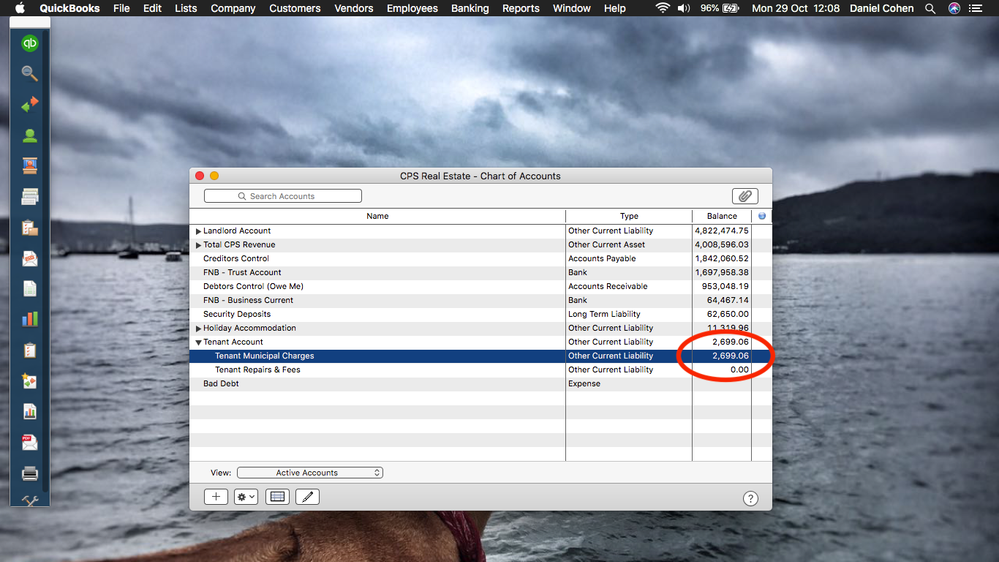The image size is (999, 562).
Task: Open the Active Accounts view dropdown
Action: click(310, 473)
